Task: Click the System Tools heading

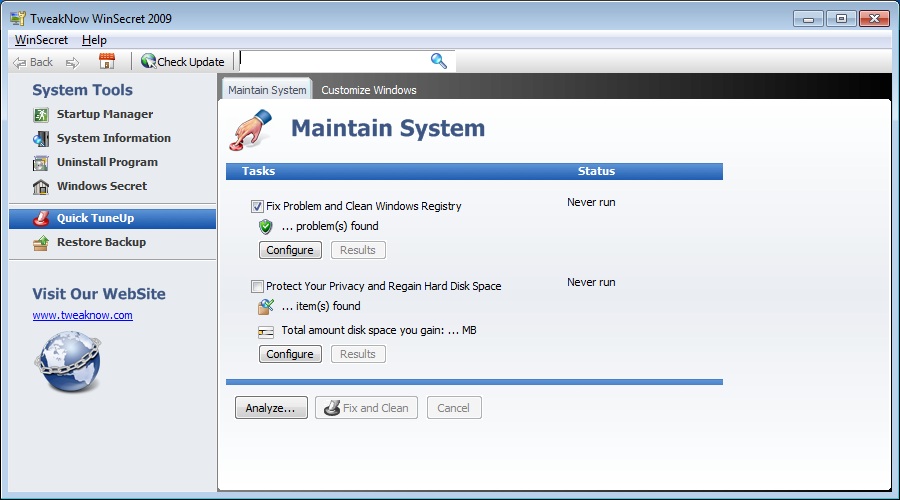Action: (x=82, y=90)
